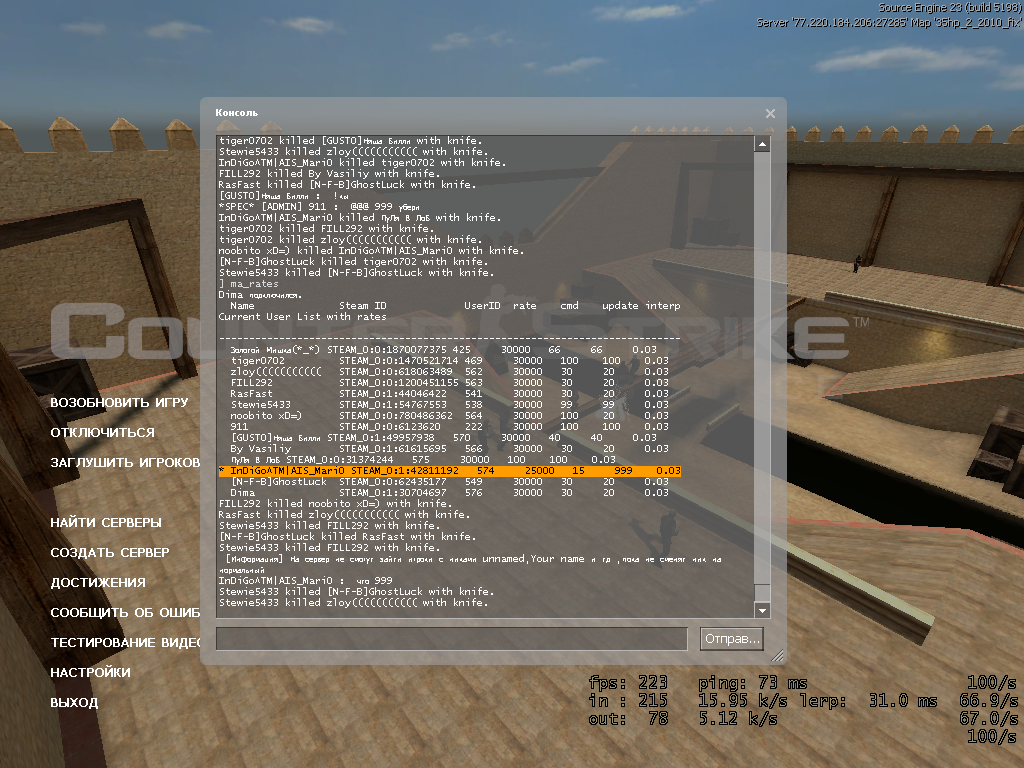
Task: Click the Консоль window title
Action: pos(236,113)
